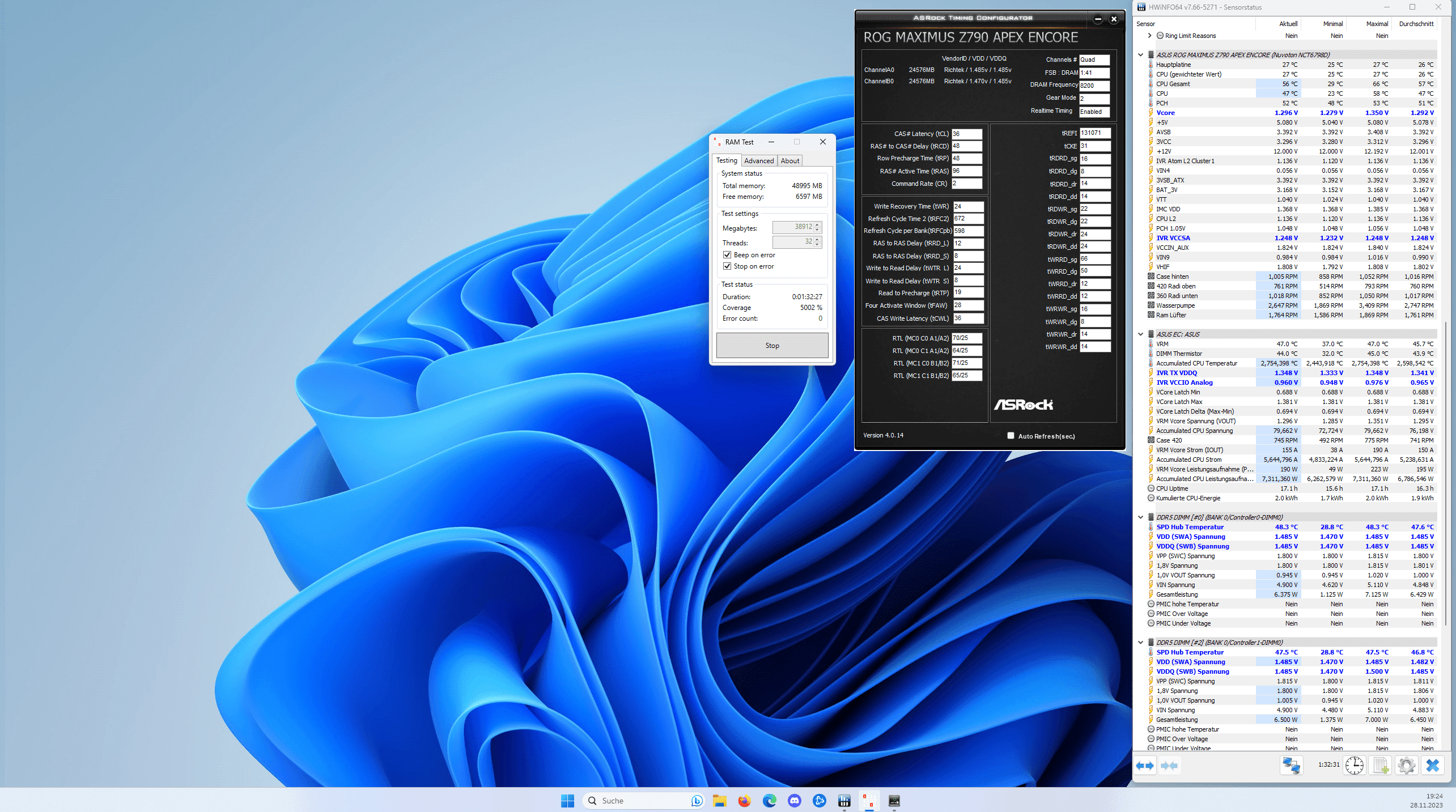This screenshot has height=812, width=1456.
Task: Enable Auto Refresh checkbox in Timing Configurator
Action: pos(1011,436)
